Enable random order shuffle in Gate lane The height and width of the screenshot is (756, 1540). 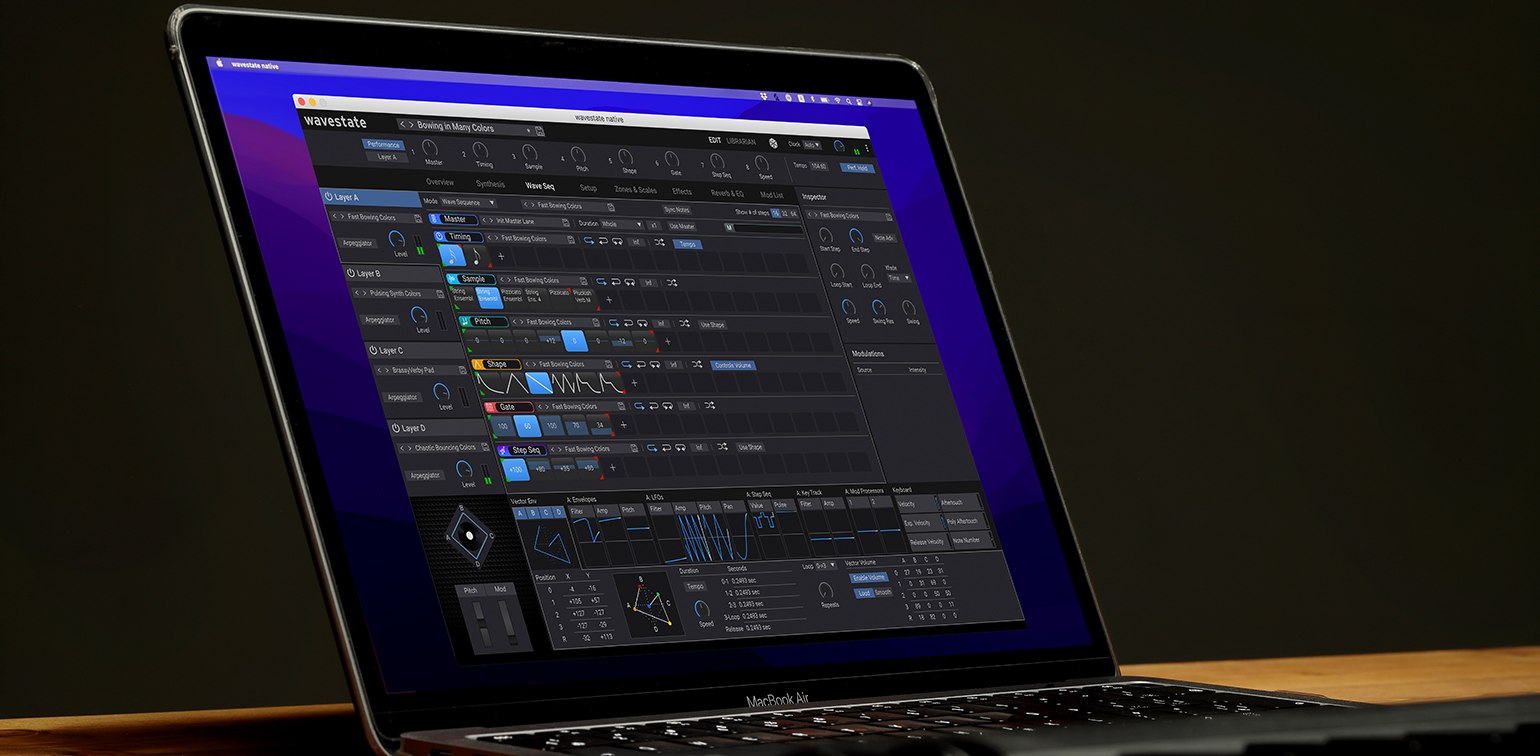coord(709,406)
